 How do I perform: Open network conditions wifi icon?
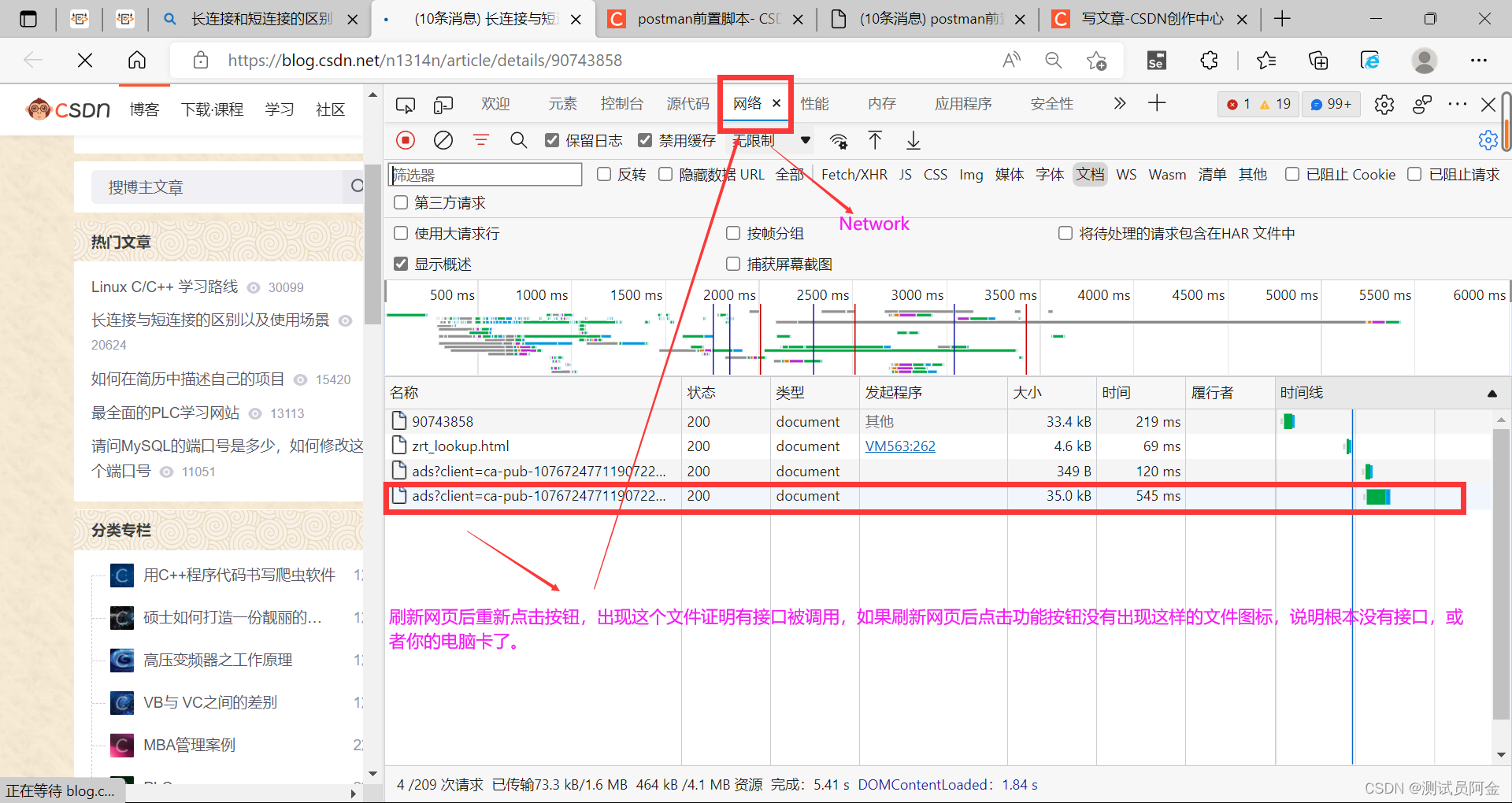(839, 141)
